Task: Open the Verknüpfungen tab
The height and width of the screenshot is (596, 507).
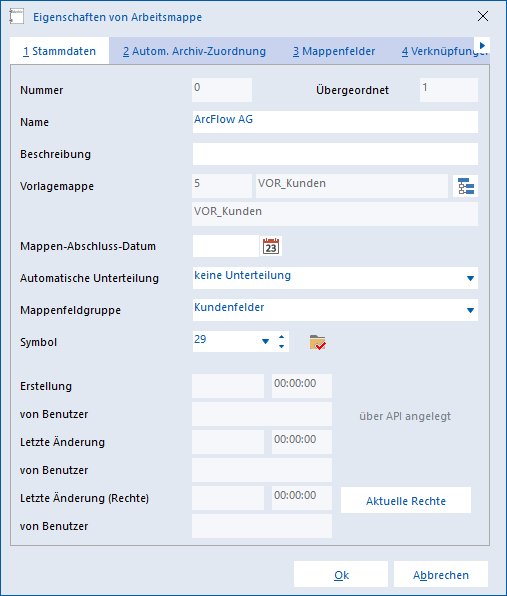Action: pos(444,51)
